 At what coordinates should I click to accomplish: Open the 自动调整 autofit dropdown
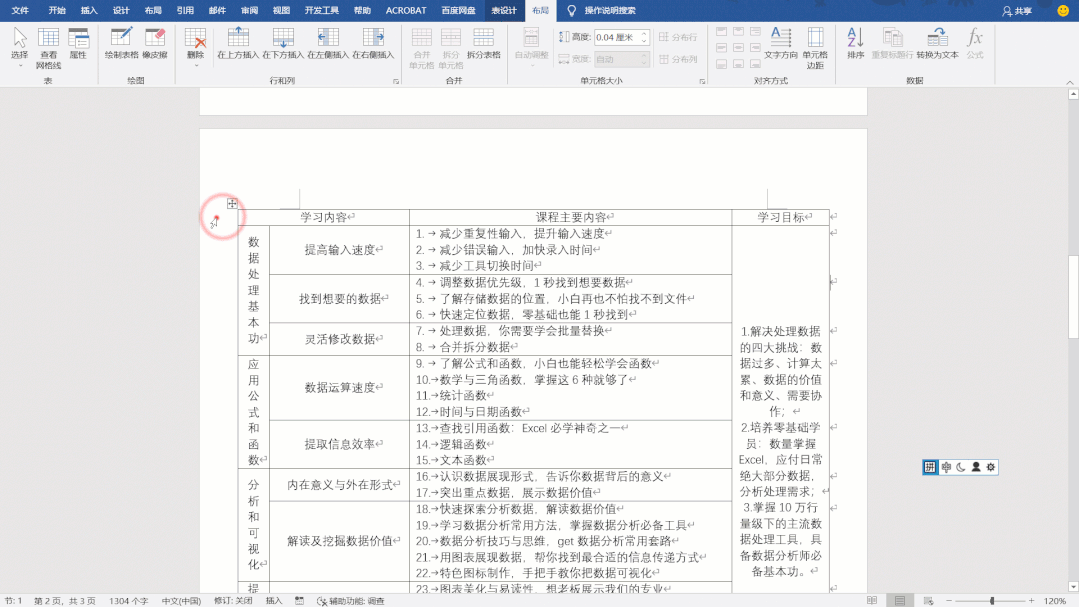[531, 47]
